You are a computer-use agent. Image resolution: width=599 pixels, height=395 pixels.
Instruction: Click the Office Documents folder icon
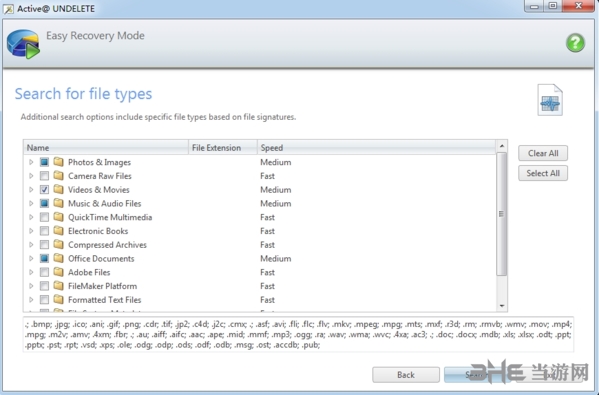pos(58,258)
